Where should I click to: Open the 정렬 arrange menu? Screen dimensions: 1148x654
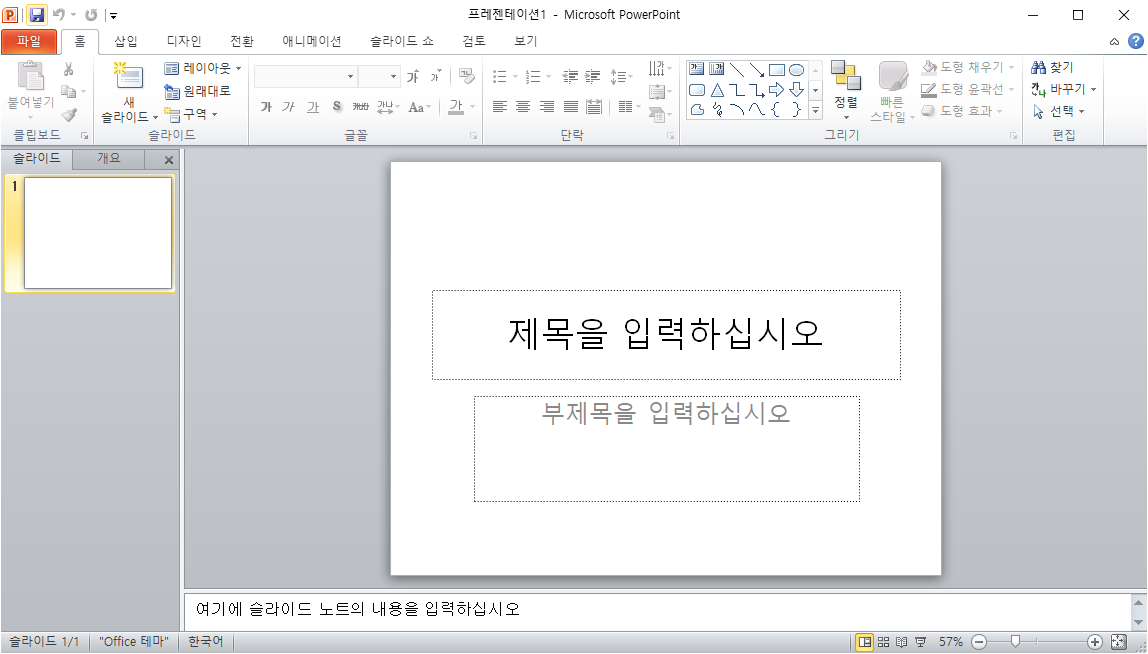846,91
